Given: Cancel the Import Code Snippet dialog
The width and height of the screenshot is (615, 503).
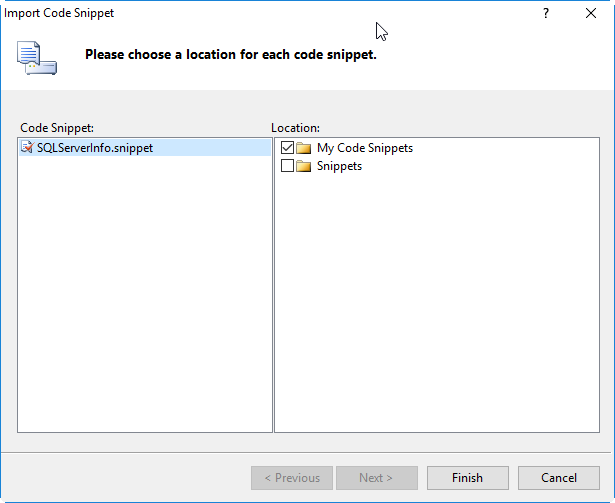Looking at the screenshot, I should pyautogui.click(x=559, y=478).
